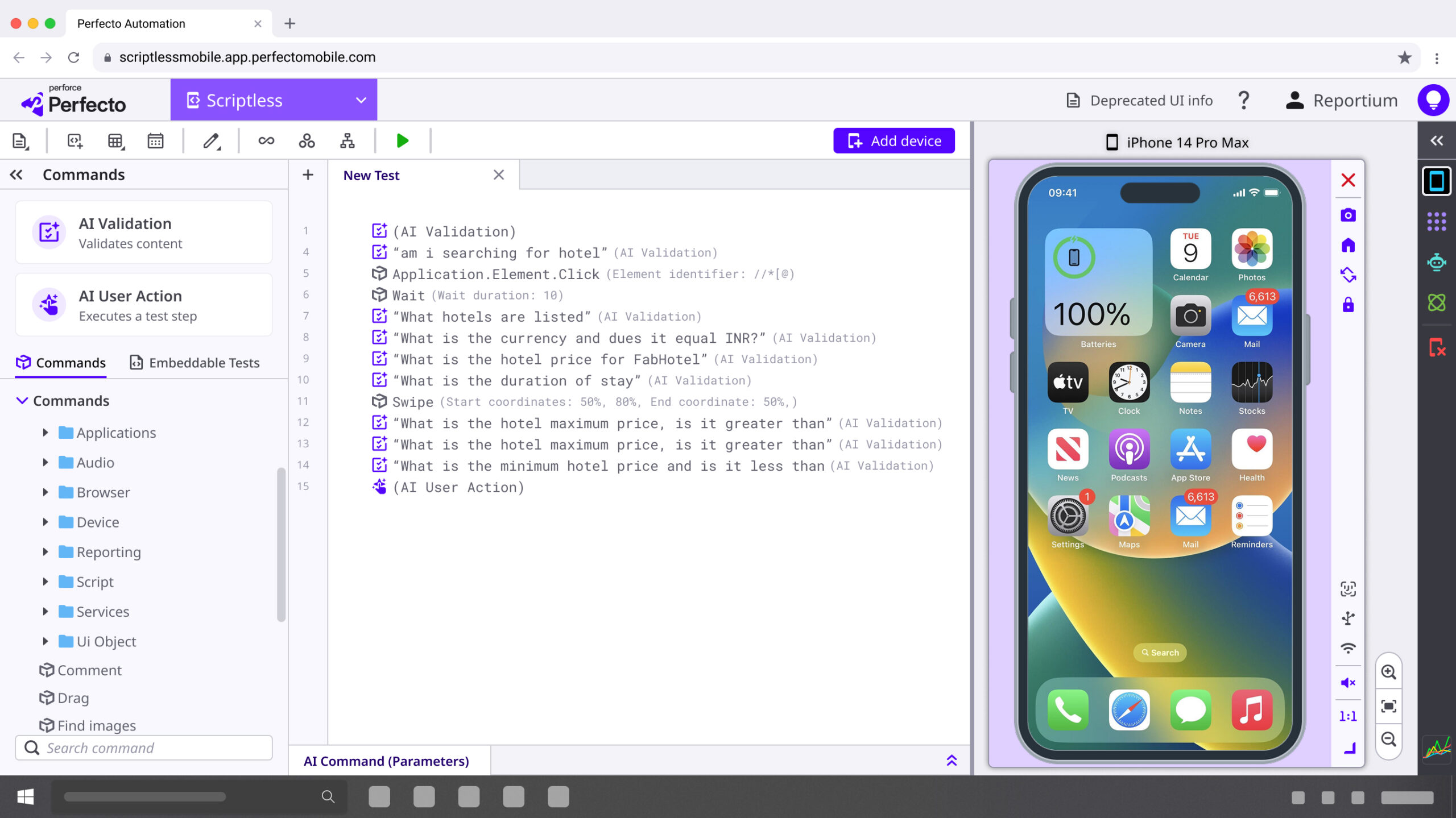Mute the device audio
1456x818 pixels.
point(1349,683)
